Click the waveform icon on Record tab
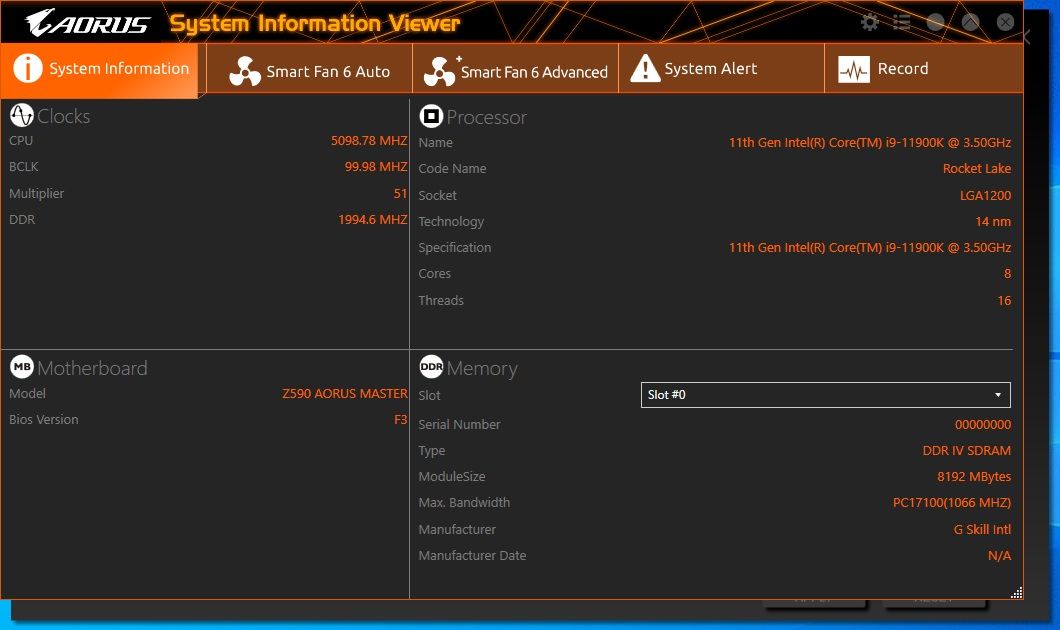This screenshot has height=630, width=1060. (854, 69)
